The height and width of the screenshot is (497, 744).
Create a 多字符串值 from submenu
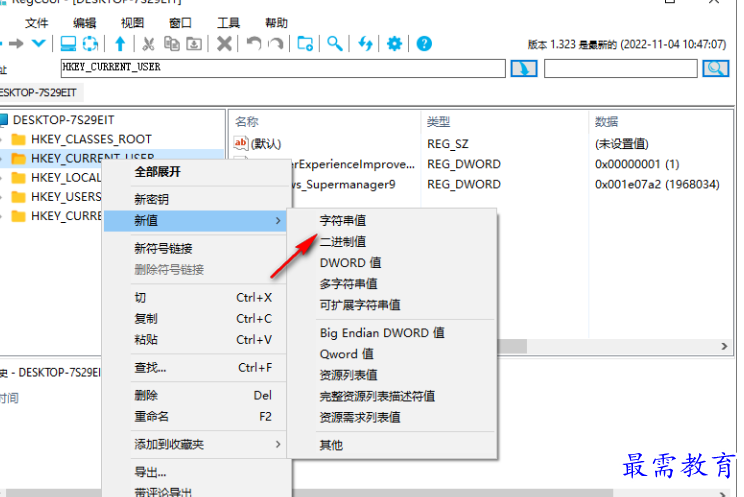(348, 284)
